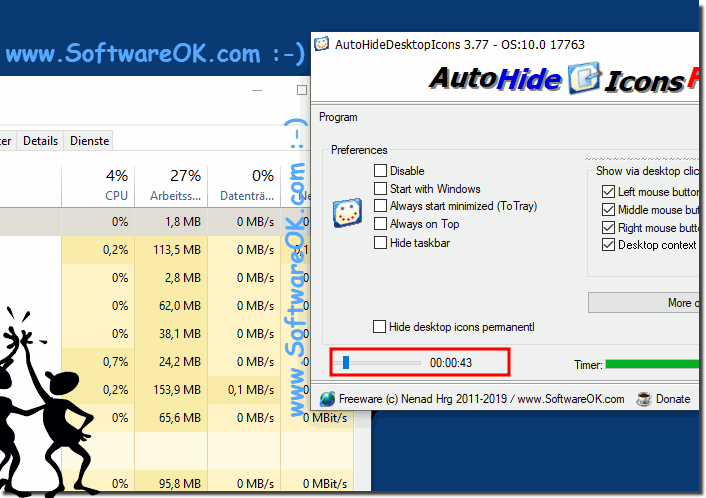706x498 pixels.
Task: Click the coffee cup Donate icon
Action: click(644, 399)
